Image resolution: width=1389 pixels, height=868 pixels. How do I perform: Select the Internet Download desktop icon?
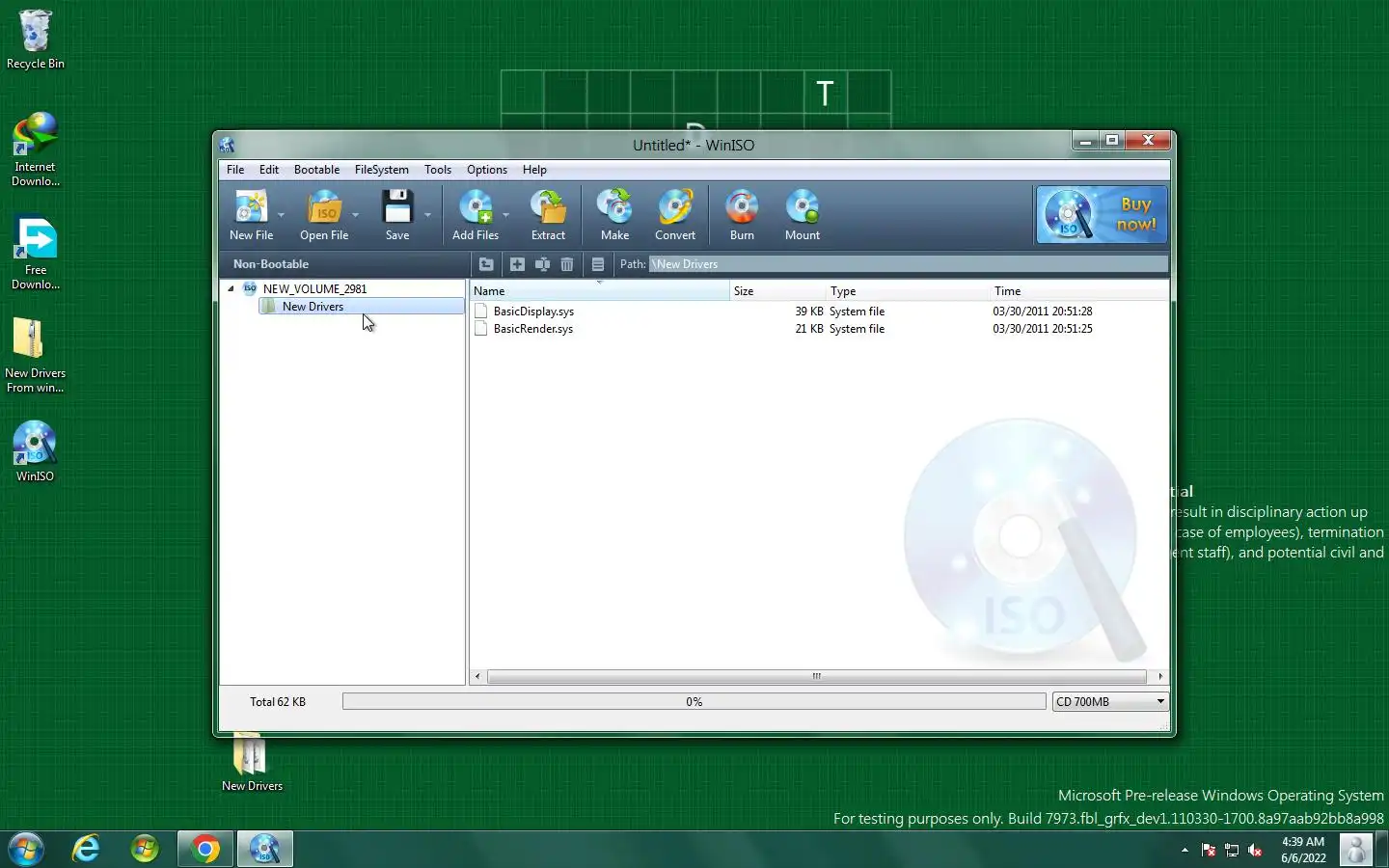pyautogui.click(x=36, y=149)
